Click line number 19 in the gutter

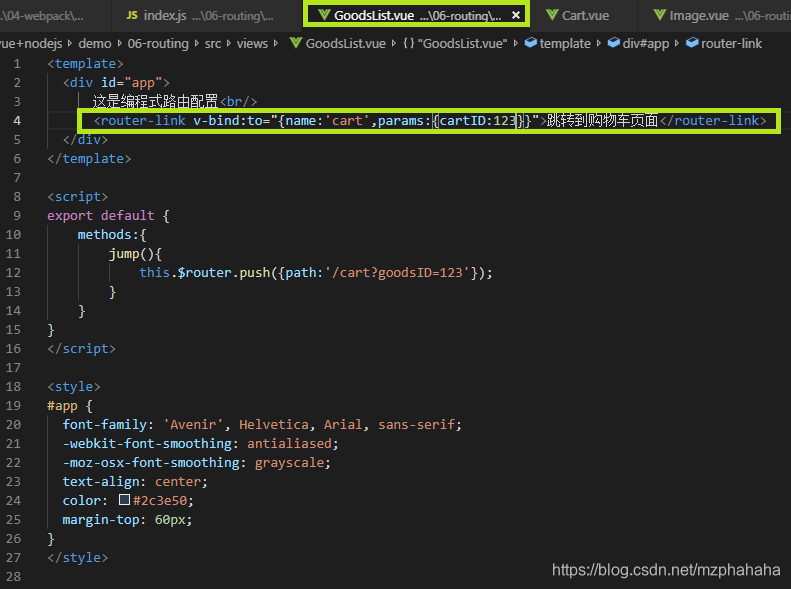pos(13,406)
